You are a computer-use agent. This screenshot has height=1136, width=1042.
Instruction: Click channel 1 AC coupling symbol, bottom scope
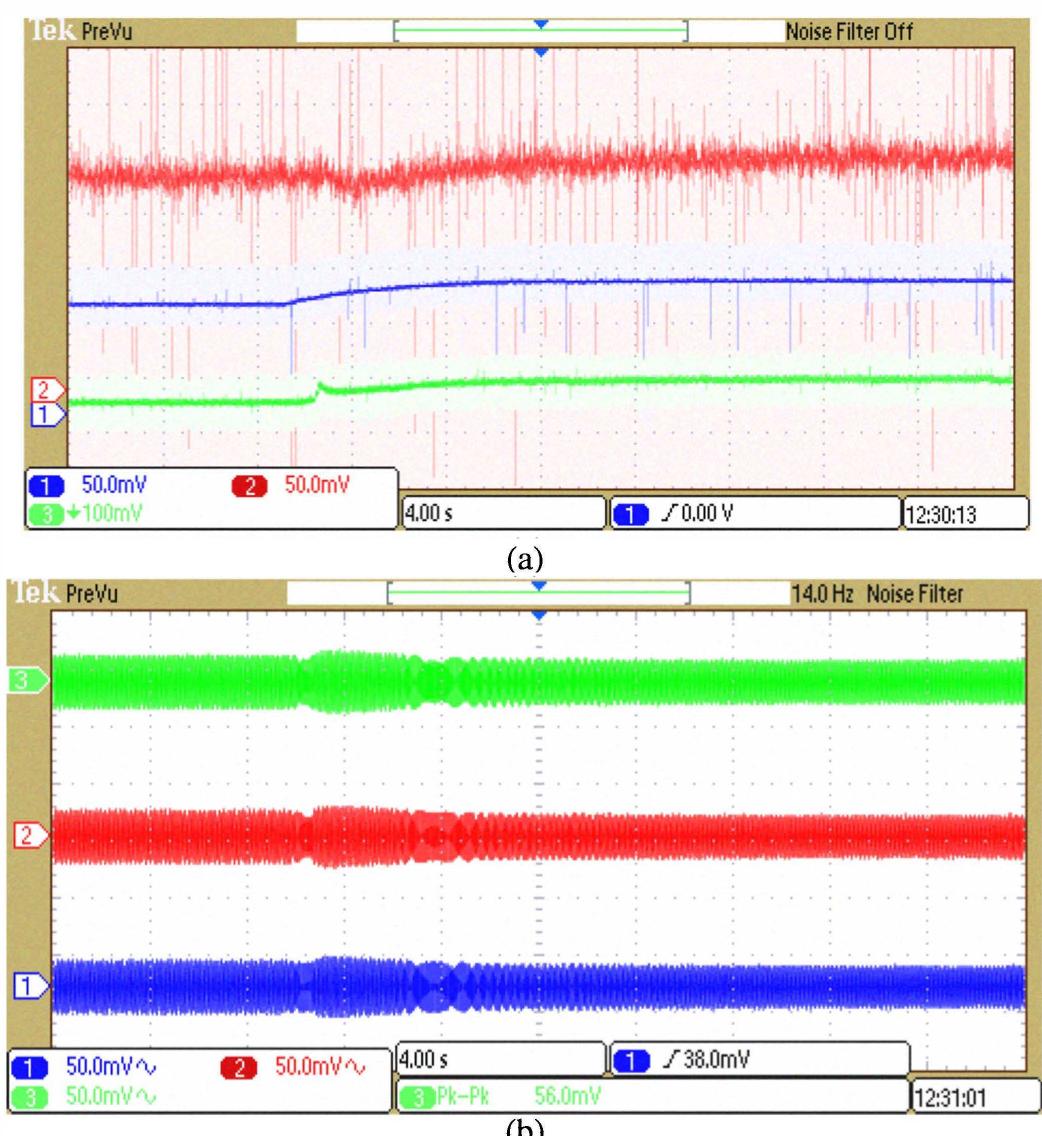click(x=144, y=1068)
